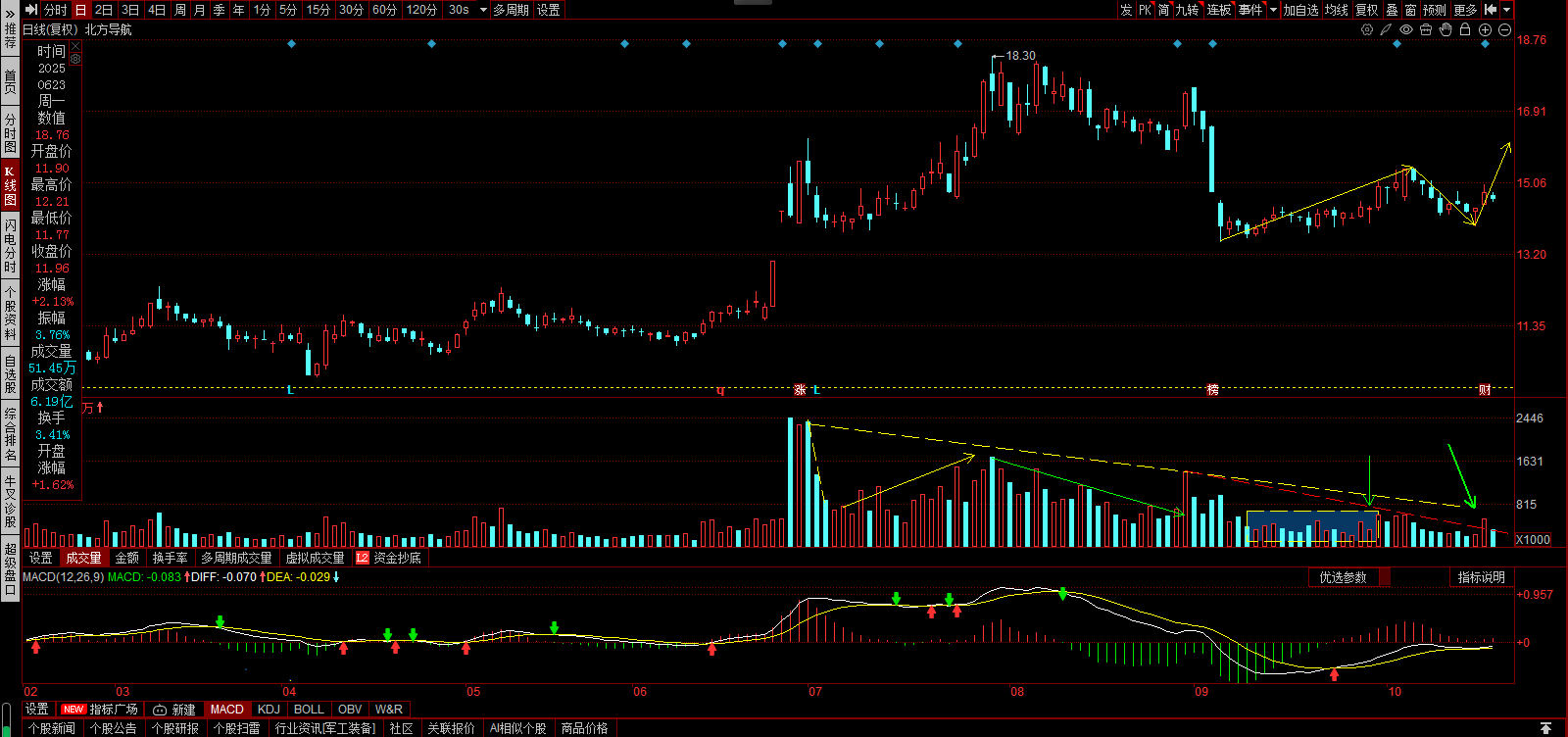1568x737 pixels.
Task: Open the far-right toolbar dropdown arrow
Action: point(1506,10)
